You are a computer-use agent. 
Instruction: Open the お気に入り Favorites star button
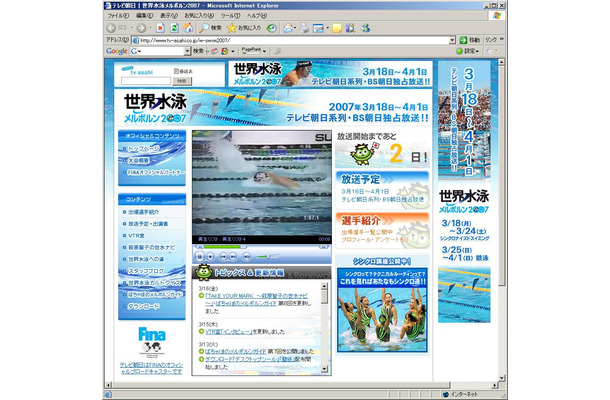pyautogui.click(x=244, y=28)
